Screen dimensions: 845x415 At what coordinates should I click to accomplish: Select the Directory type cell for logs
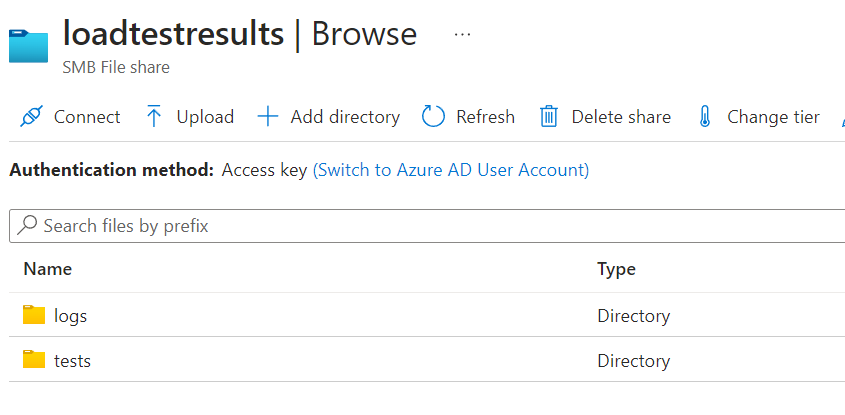tap(633, 316)
